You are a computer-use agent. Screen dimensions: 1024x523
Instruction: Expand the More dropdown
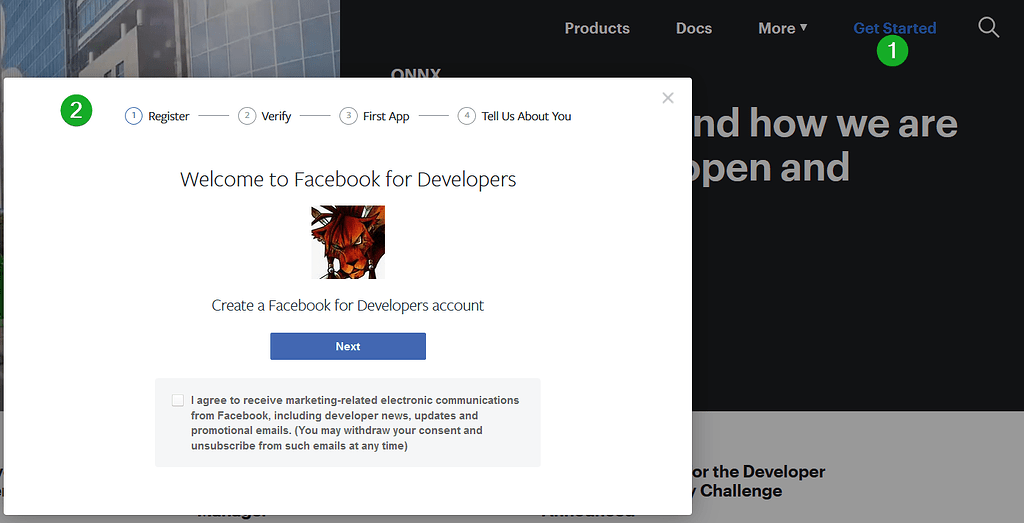782,28
